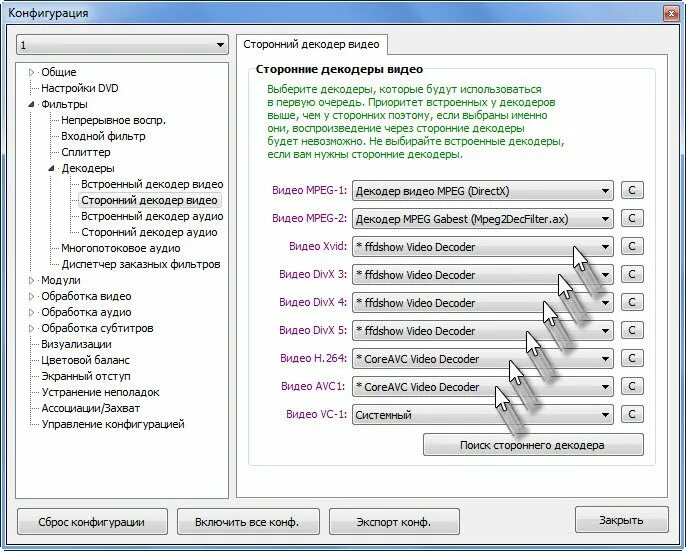Click the C button for Видео DivX 5
This screenshot has height=551, width=686.
click(x=632, y=330)
